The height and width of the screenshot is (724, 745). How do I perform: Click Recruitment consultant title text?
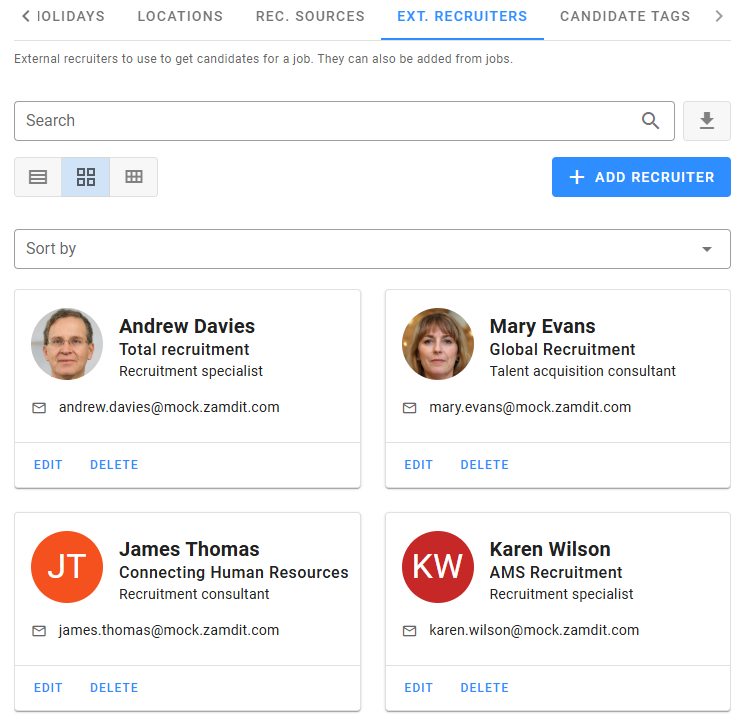coord(194,594)
